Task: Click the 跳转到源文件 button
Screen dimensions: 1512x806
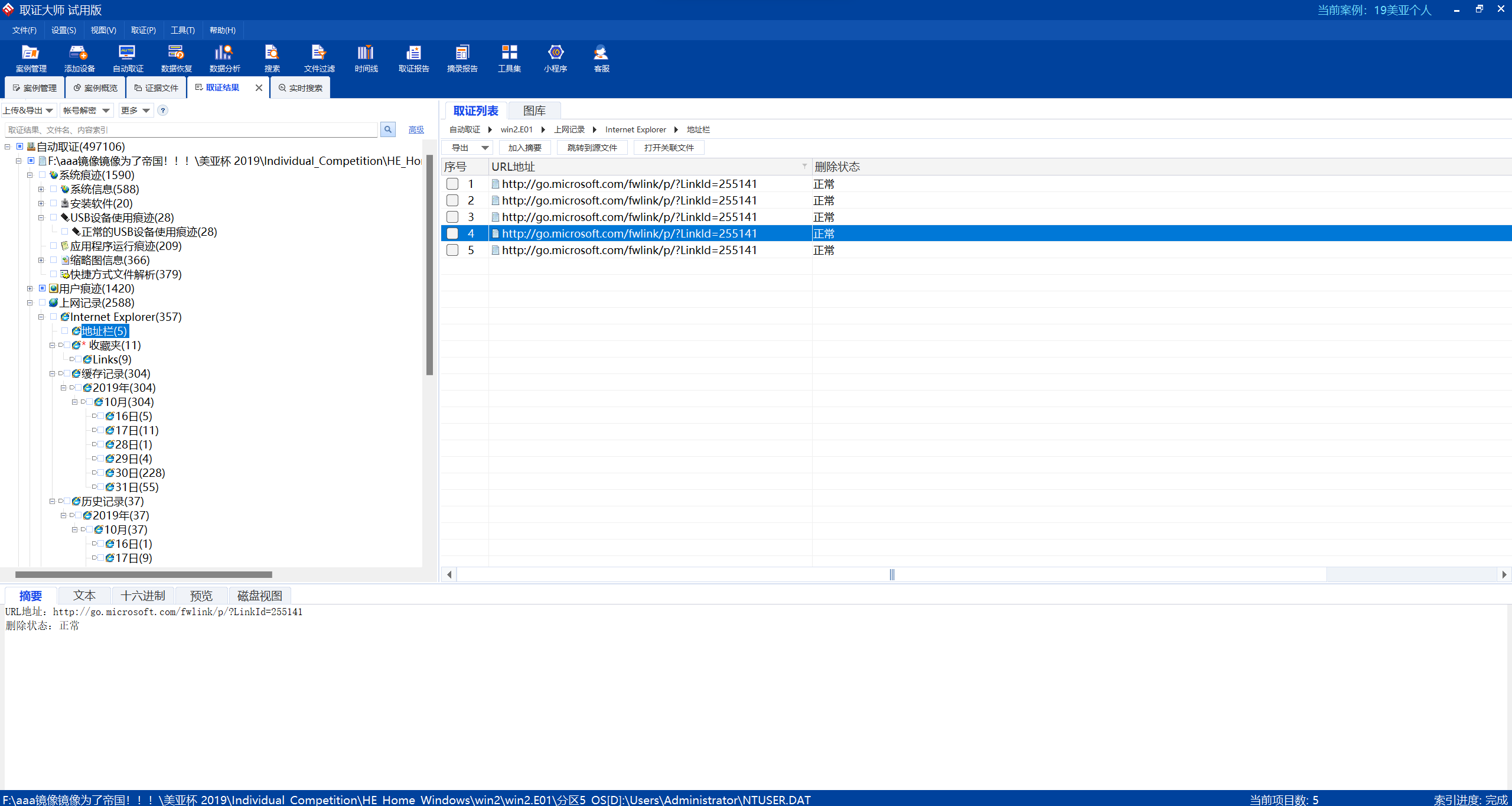Action: pyautogui.click(x=592, y=148)
